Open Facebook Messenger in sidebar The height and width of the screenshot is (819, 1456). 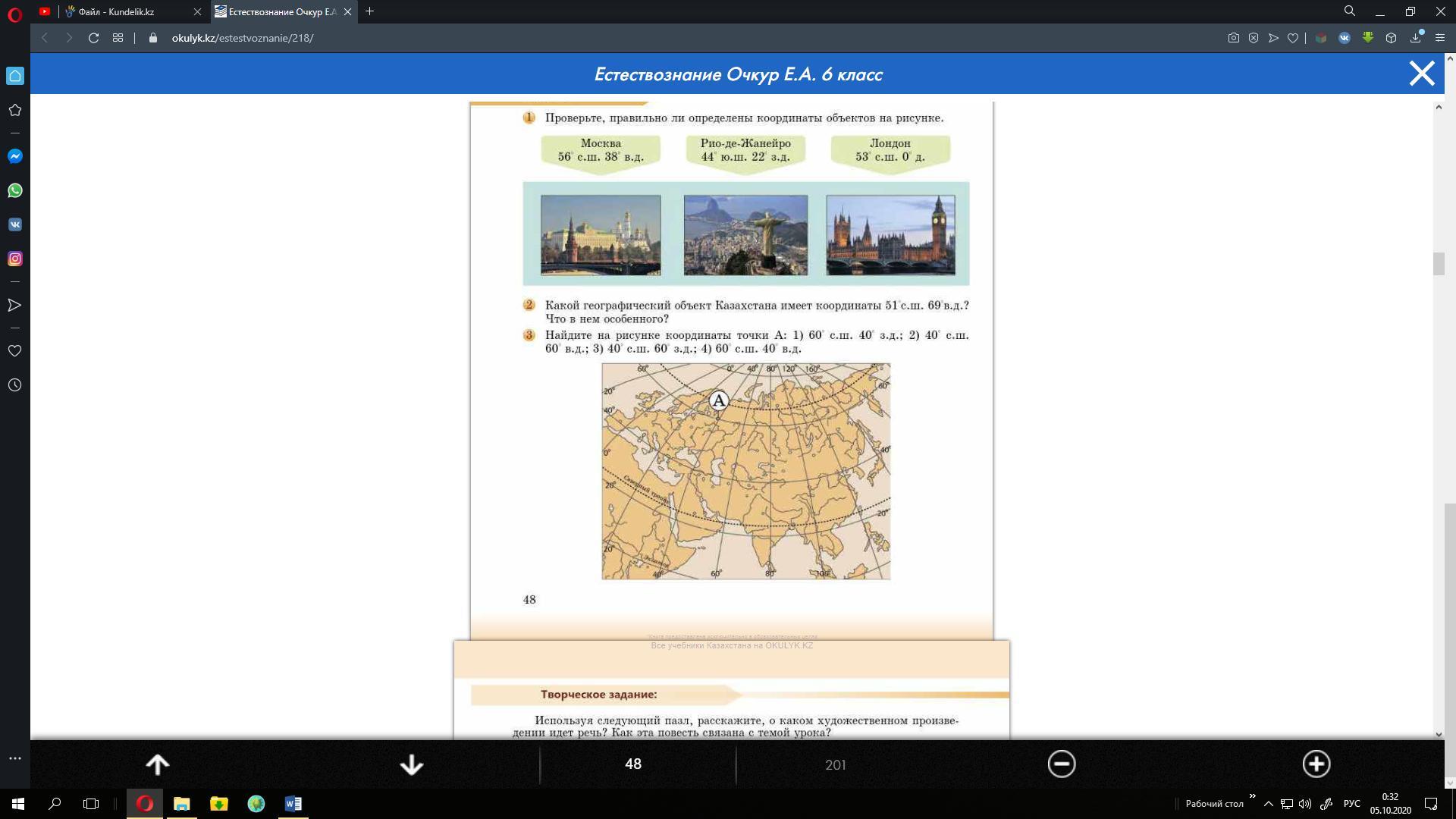click(15, 156)
